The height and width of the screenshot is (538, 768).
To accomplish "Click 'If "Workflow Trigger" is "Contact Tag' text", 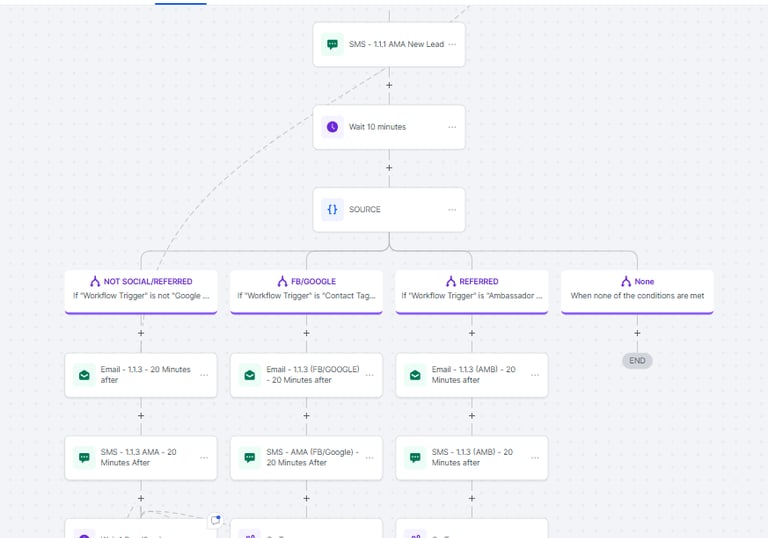I will 306,295.
